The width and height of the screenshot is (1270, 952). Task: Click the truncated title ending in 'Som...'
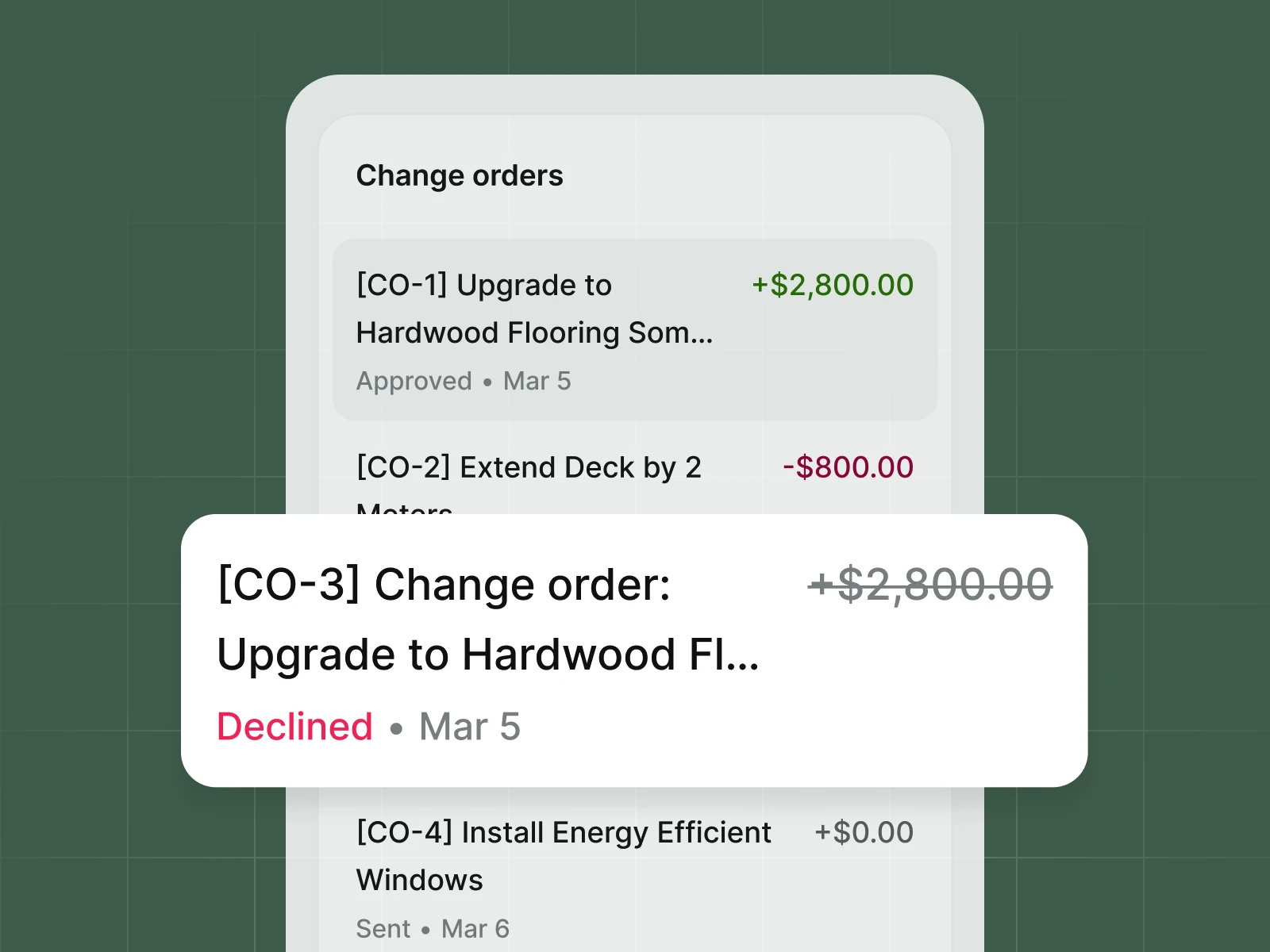coord(535,332)
